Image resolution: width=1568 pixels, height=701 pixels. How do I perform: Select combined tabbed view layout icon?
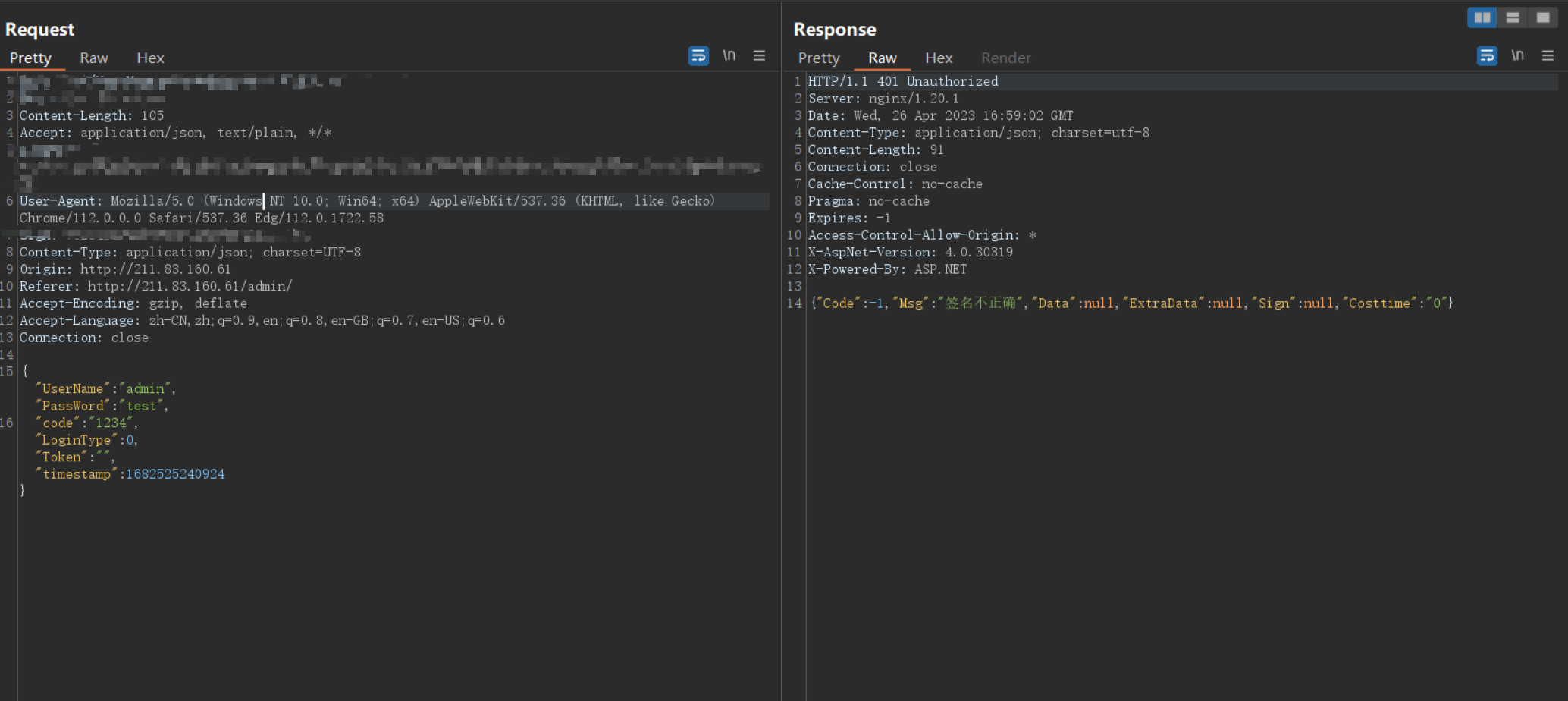pyautogui.click(x=1542, y=17)
